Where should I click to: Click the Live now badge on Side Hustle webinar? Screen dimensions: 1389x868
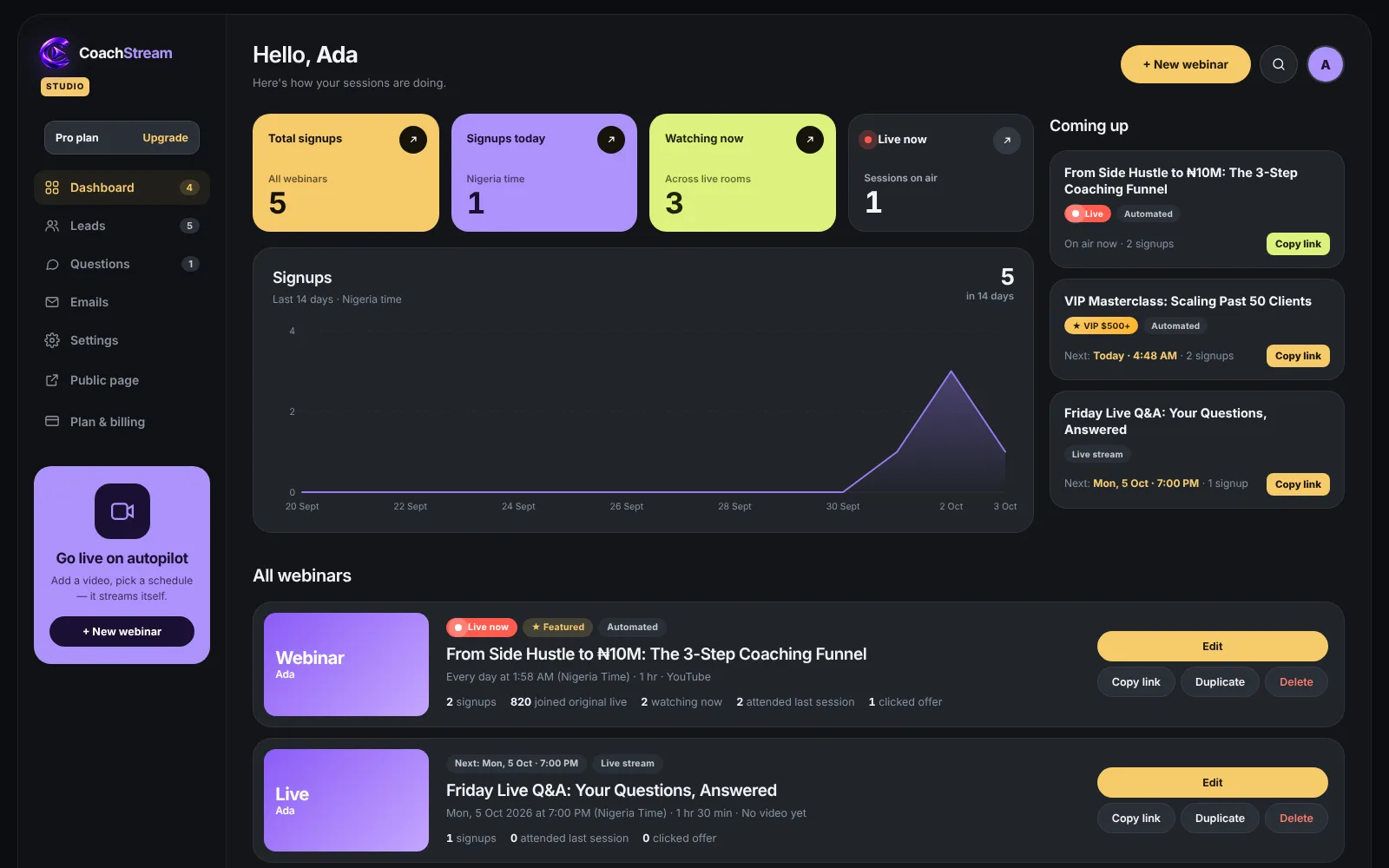coord(482,627)
